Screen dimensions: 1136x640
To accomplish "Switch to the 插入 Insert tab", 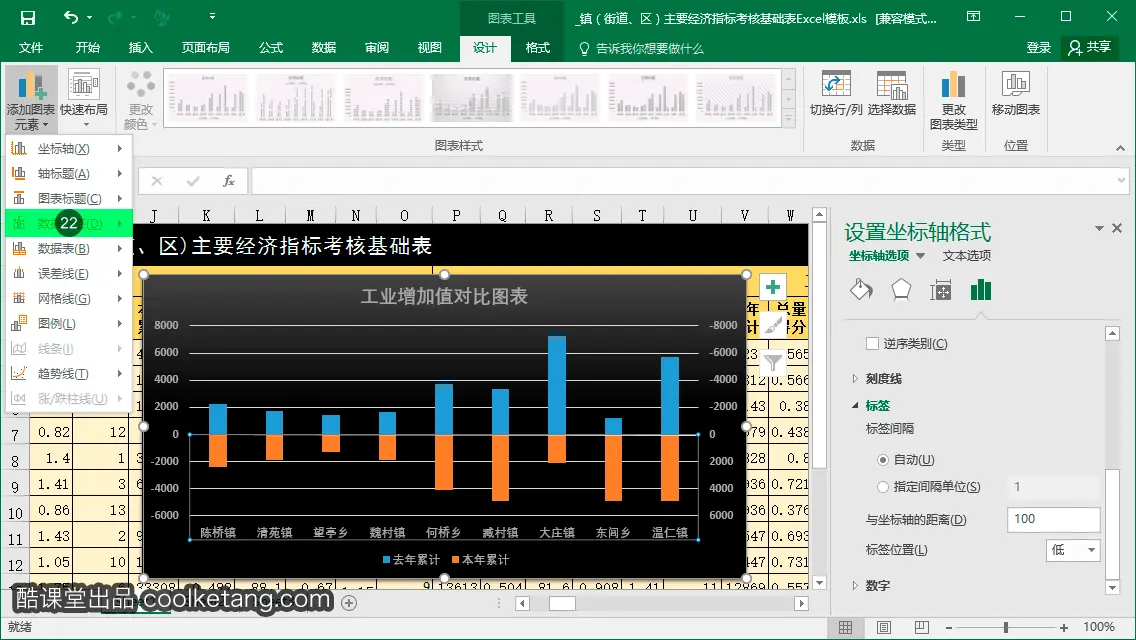I will point(141,48).
